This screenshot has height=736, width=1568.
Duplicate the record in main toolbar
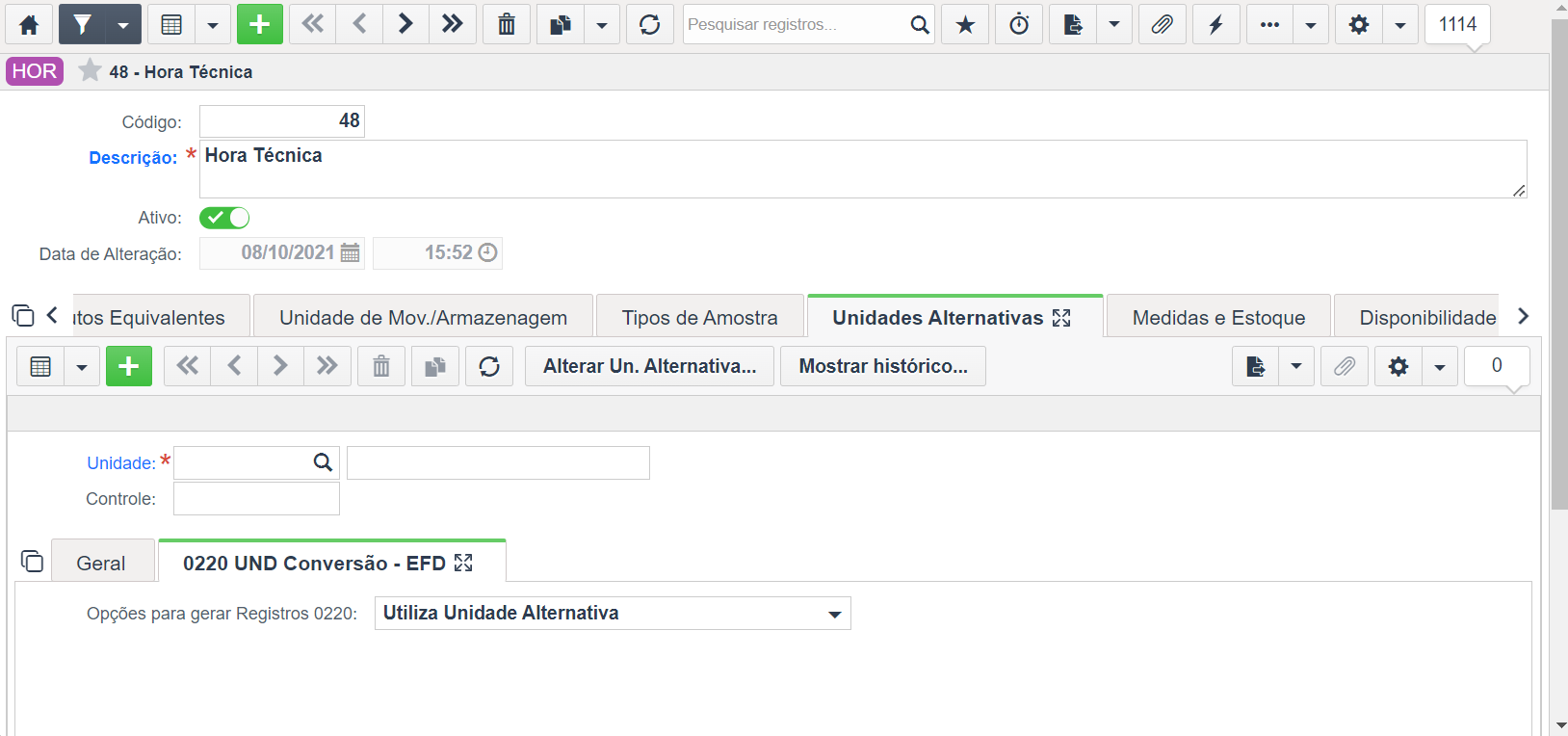click(561, 24)
